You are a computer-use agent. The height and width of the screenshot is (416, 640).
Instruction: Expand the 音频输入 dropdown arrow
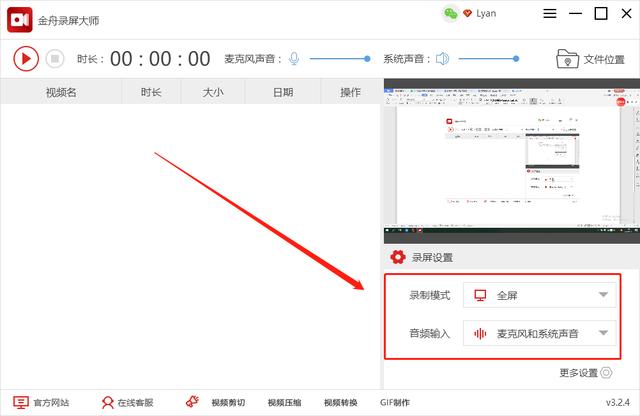603,333
